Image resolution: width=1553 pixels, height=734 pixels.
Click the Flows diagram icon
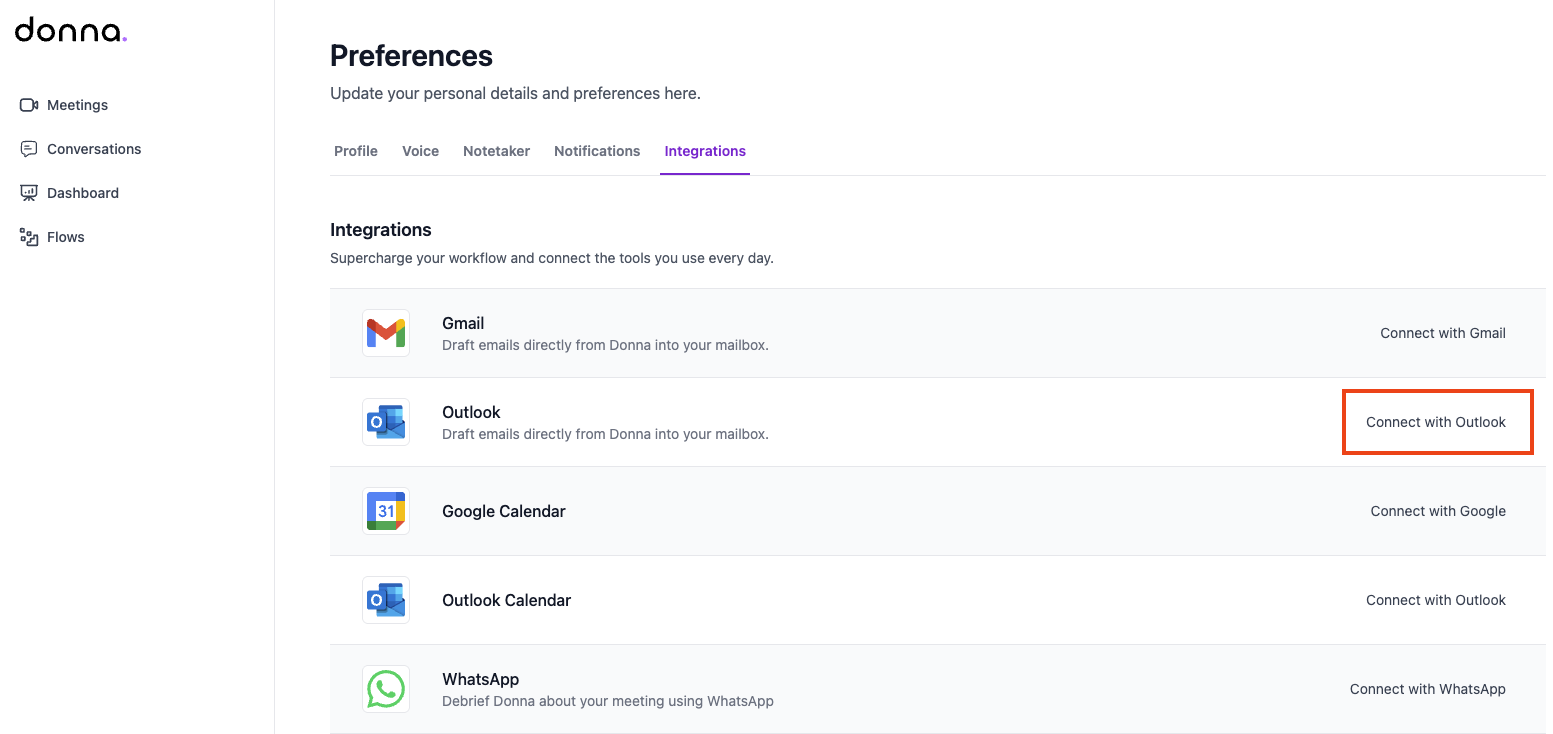tap(29, 237)
